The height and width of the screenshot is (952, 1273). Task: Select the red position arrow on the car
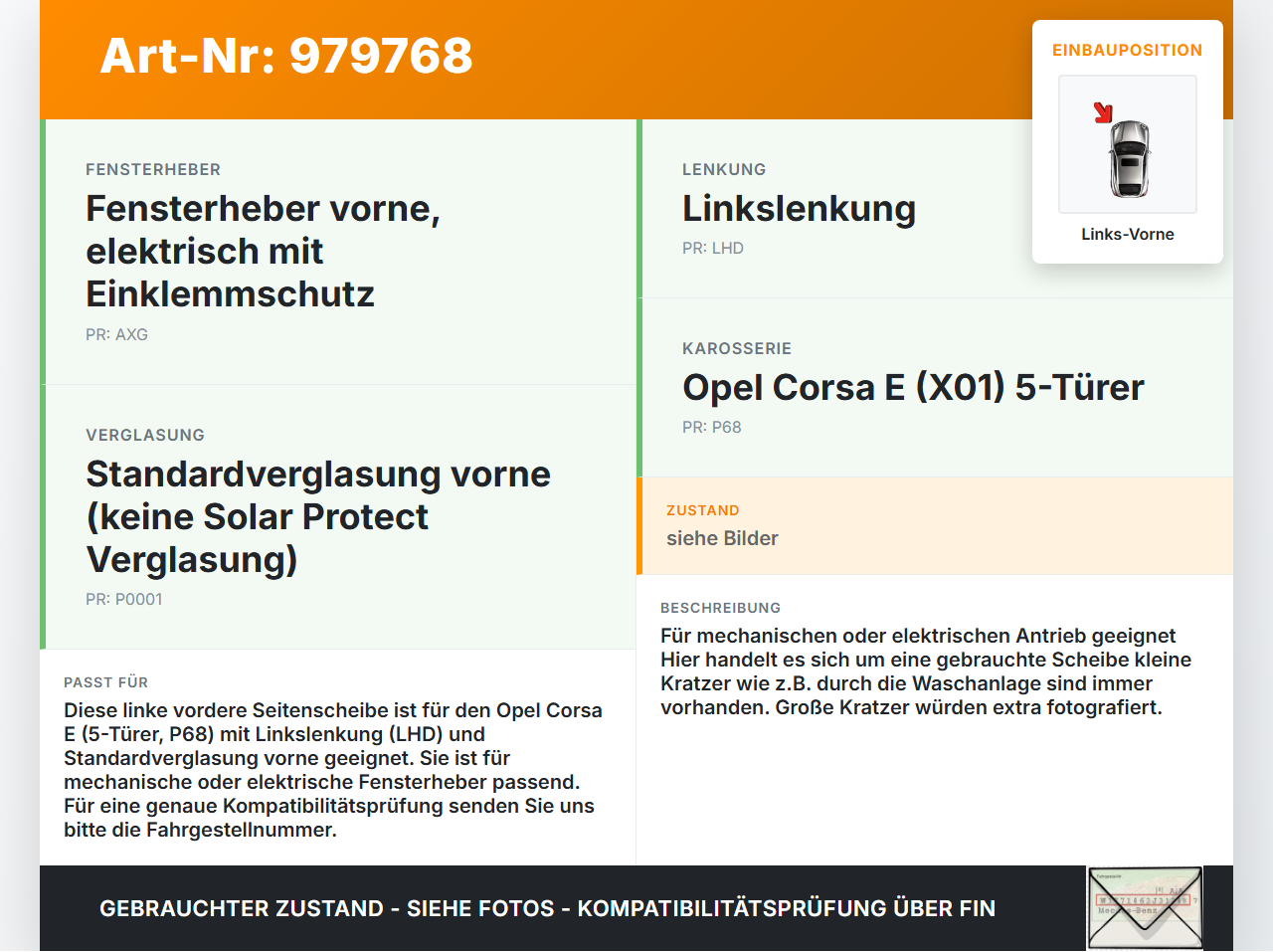point(1103,112)
